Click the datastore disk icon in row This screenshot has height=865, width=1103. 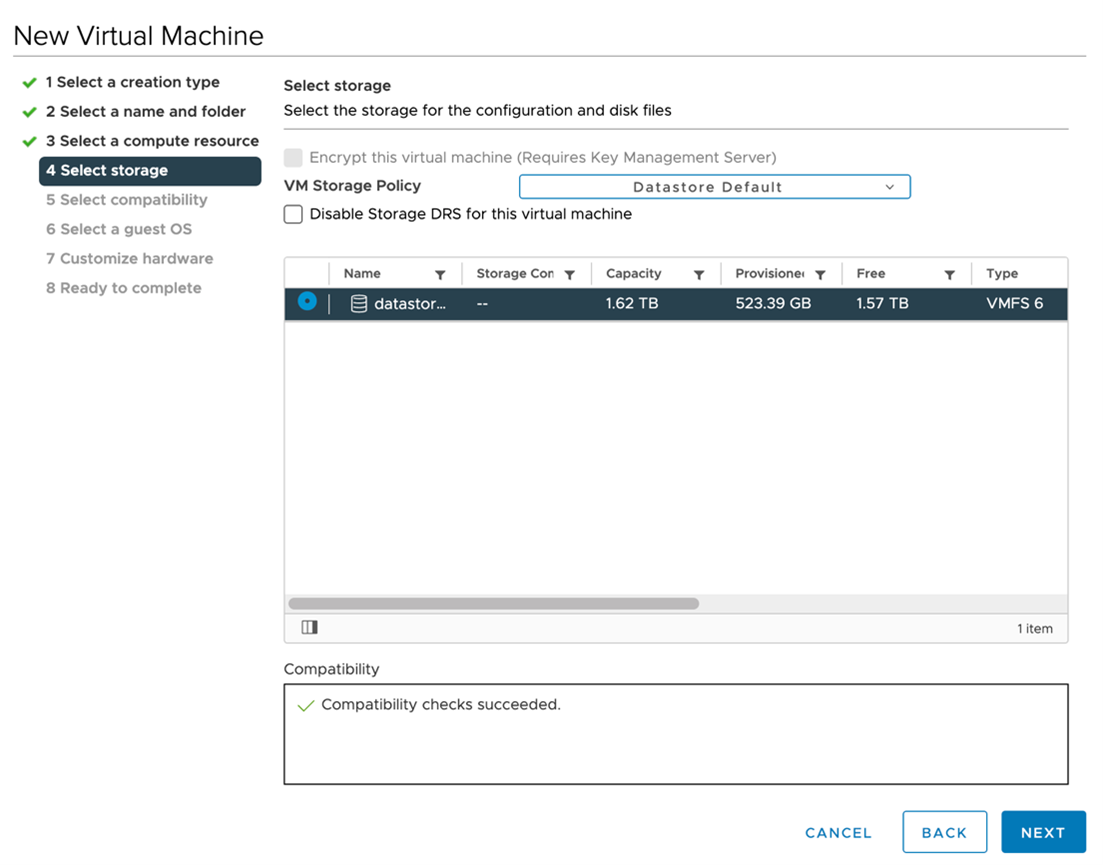tap(359, 303)
